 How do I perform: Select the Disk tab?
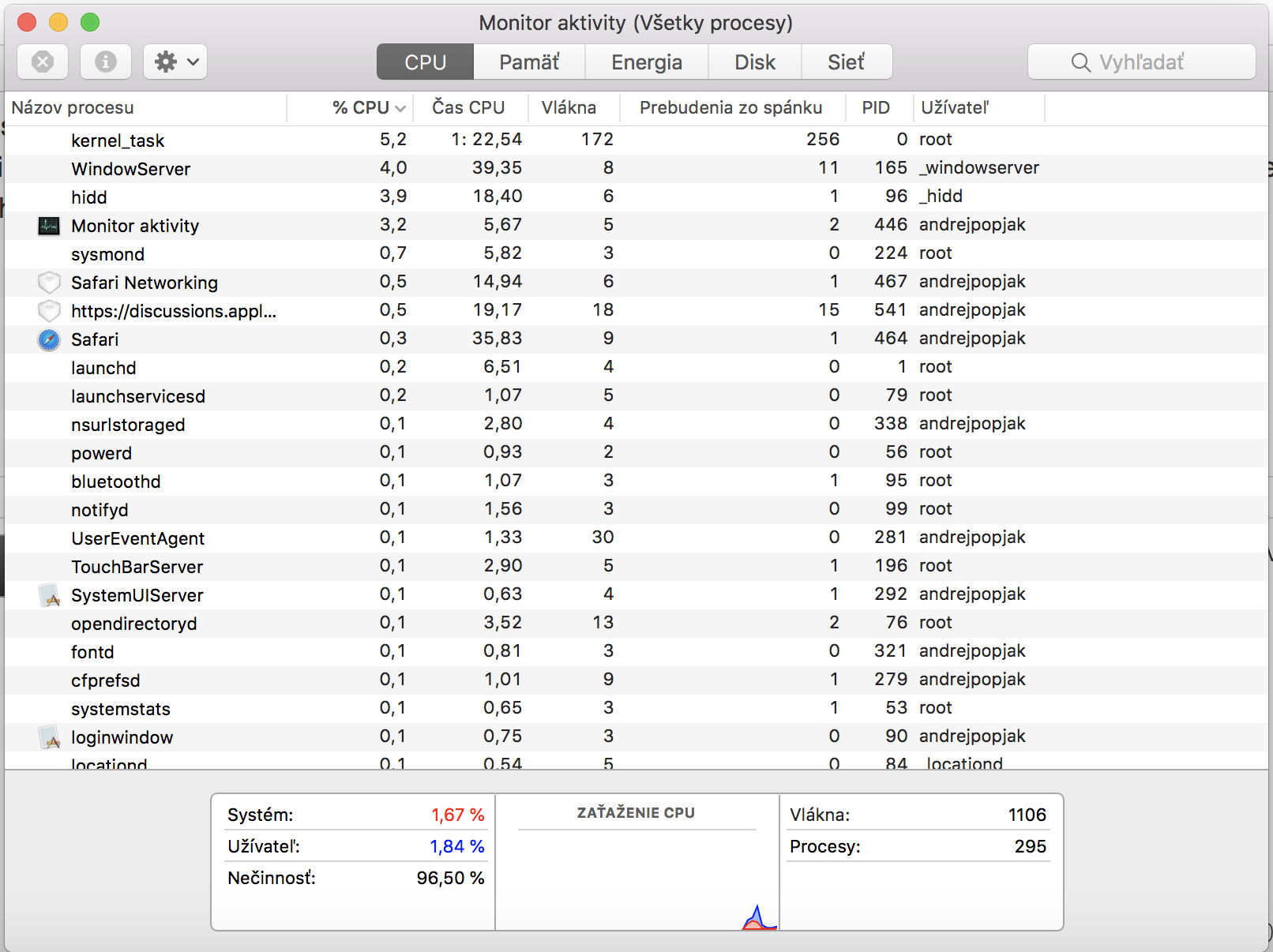(x=755, y=62)
